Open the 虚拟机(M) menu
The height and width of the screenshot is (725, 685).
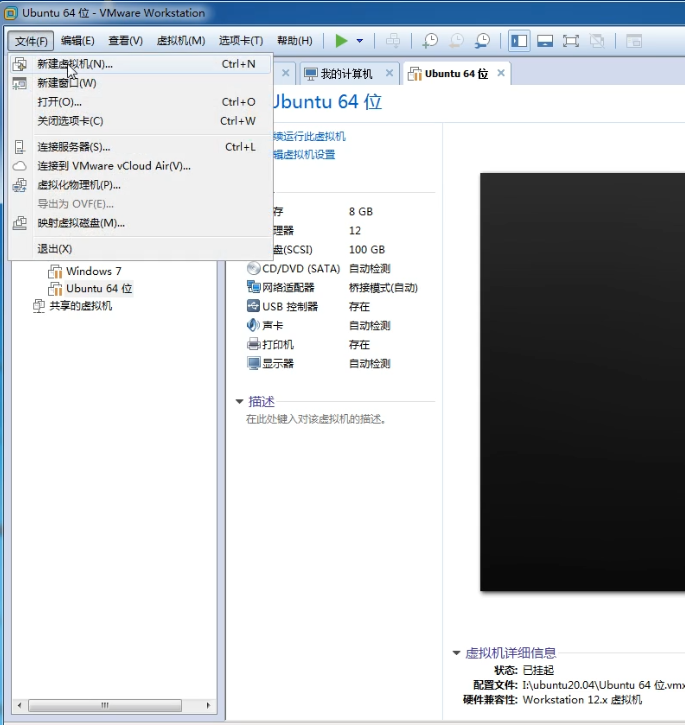(181, 41)
